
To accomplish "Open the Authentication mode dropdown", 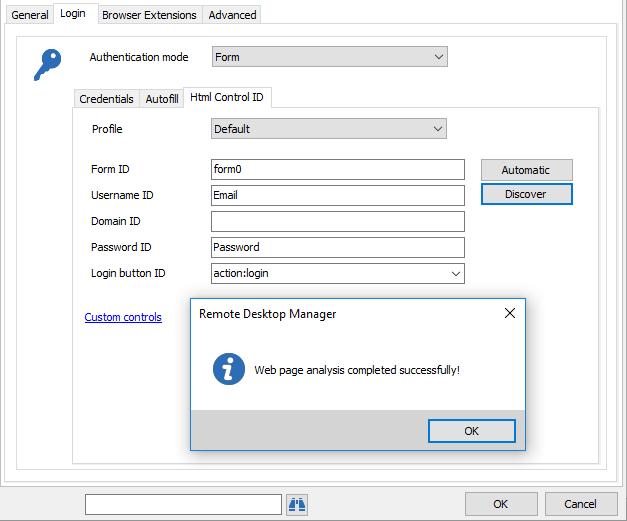I will coord(329,57).
